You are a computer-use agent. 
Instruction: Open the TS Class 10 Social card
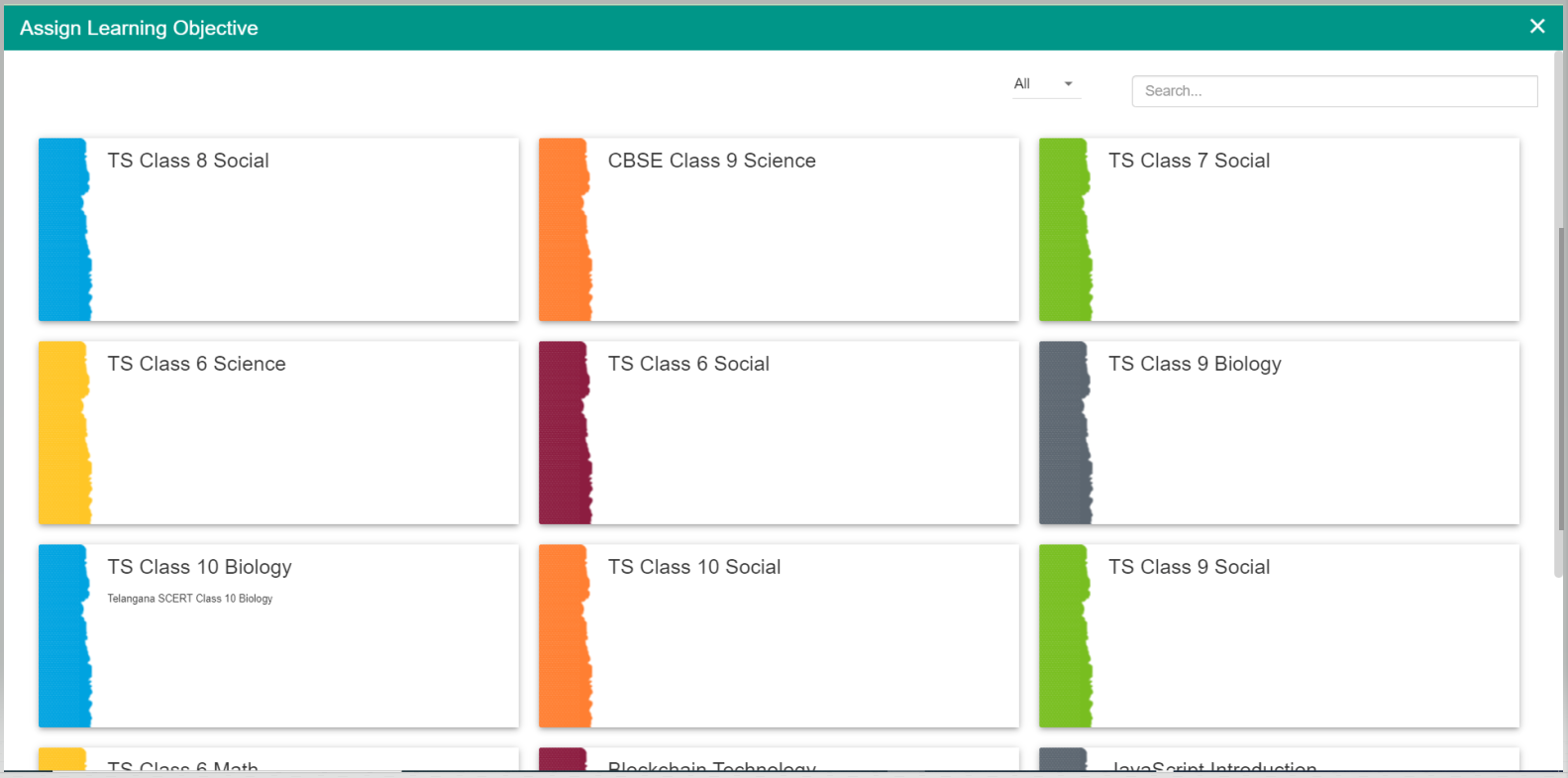tap(797, 636)
